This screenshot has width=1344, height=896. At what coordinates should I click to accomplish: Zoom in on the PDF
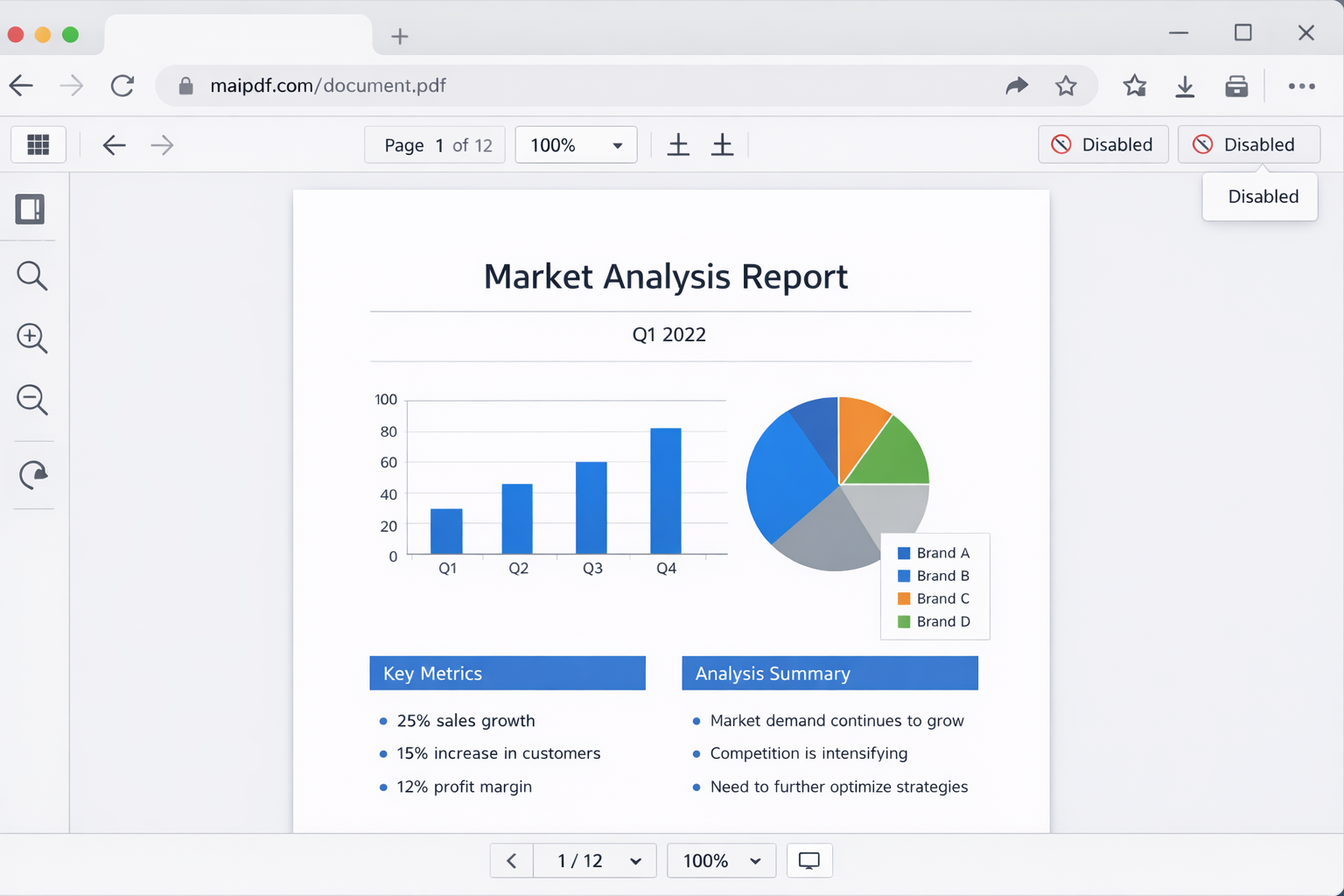(31, 338)
